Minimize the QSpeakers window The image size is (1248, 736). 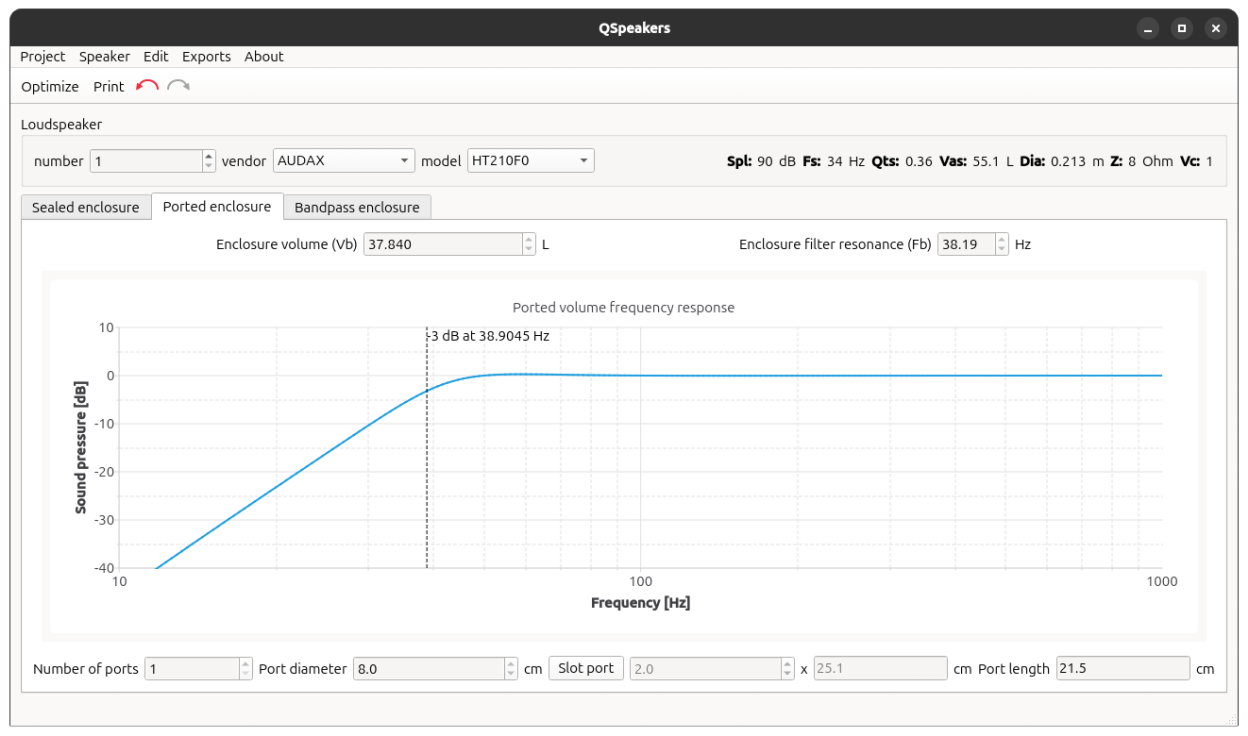tap(1148, 28)
